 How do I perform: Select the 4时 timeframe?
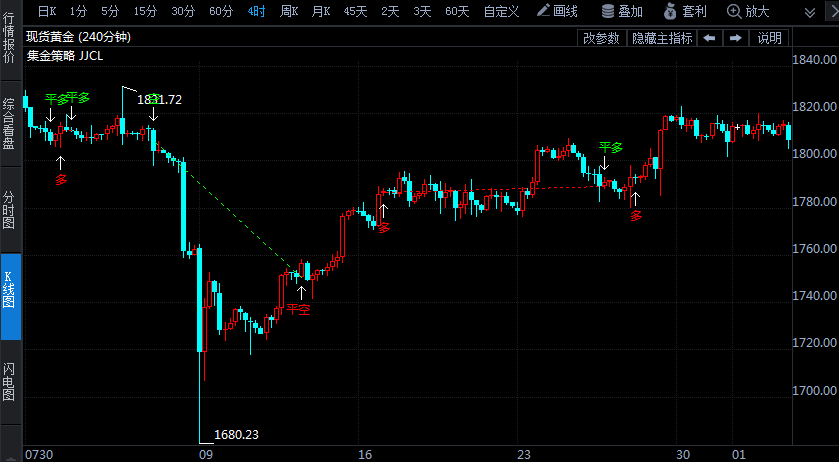pyautogui.click(x=256, y=11)
